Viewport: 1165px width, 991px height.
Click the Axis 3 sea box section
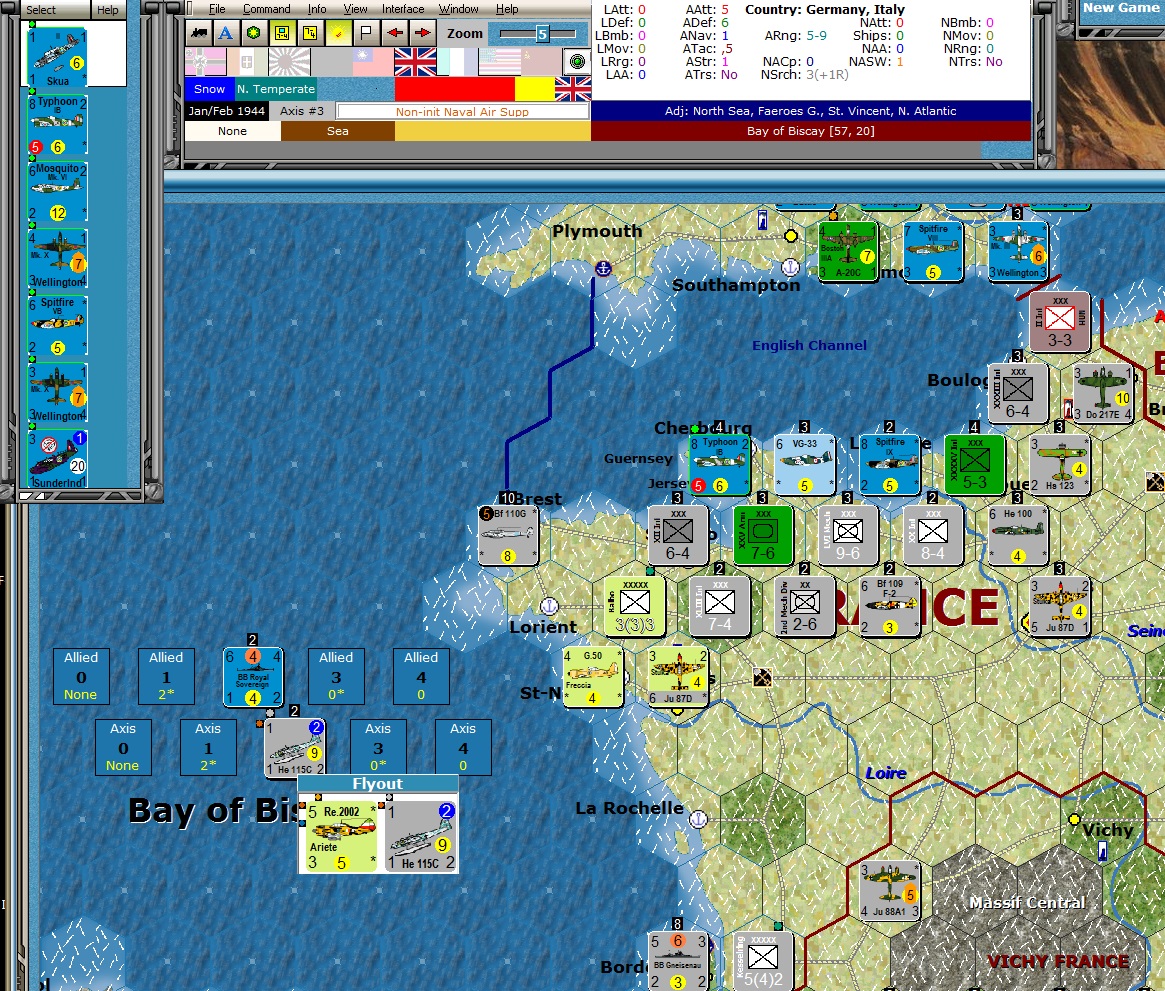(378, 747)
